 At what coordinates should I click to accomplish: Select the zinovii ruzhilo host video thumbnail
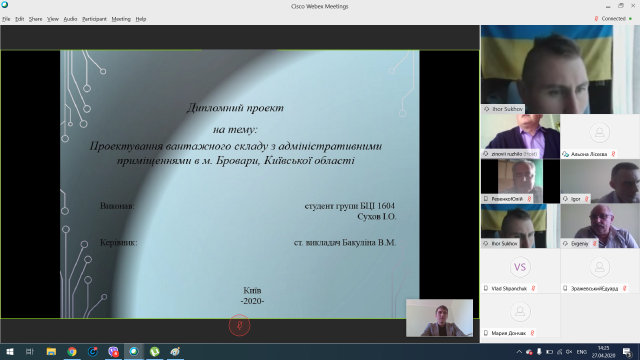tap(520, 136)
